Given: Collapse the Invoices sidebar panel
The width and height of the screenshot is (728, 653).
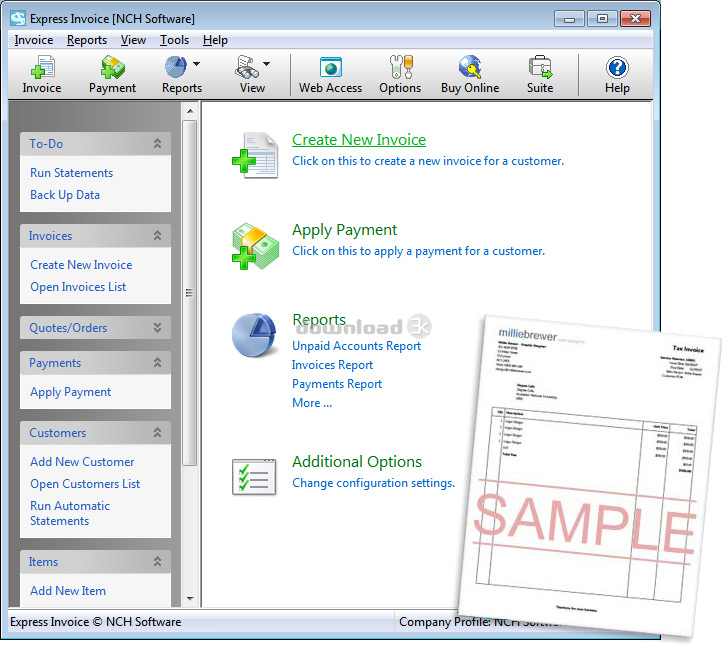Looking at the screenshot, I should [157, 235].
